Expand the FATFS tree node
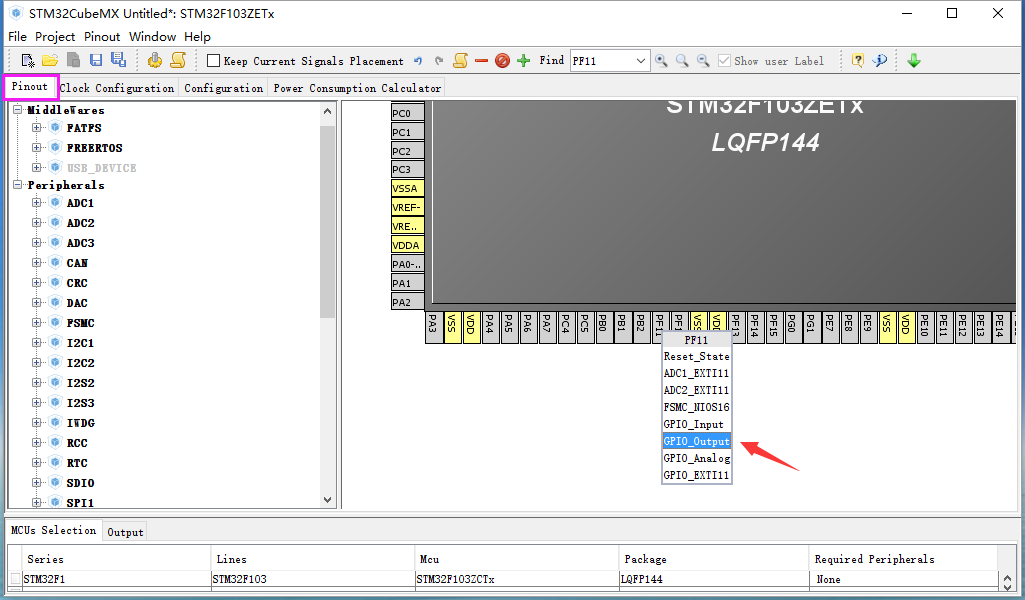1025x600 pixels. (x=37, y=127)
